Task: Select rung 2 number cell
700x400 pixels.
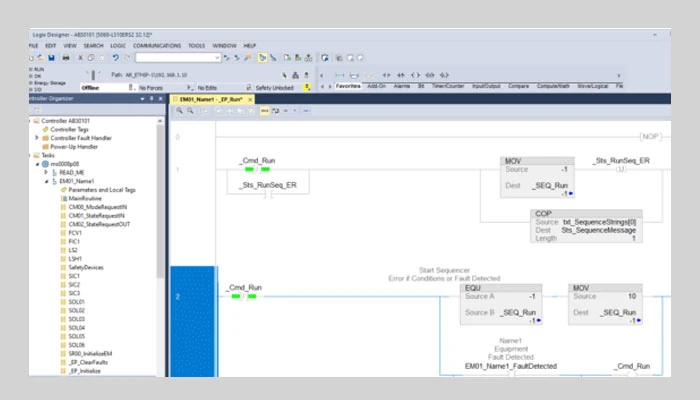Action: point(193,321)
